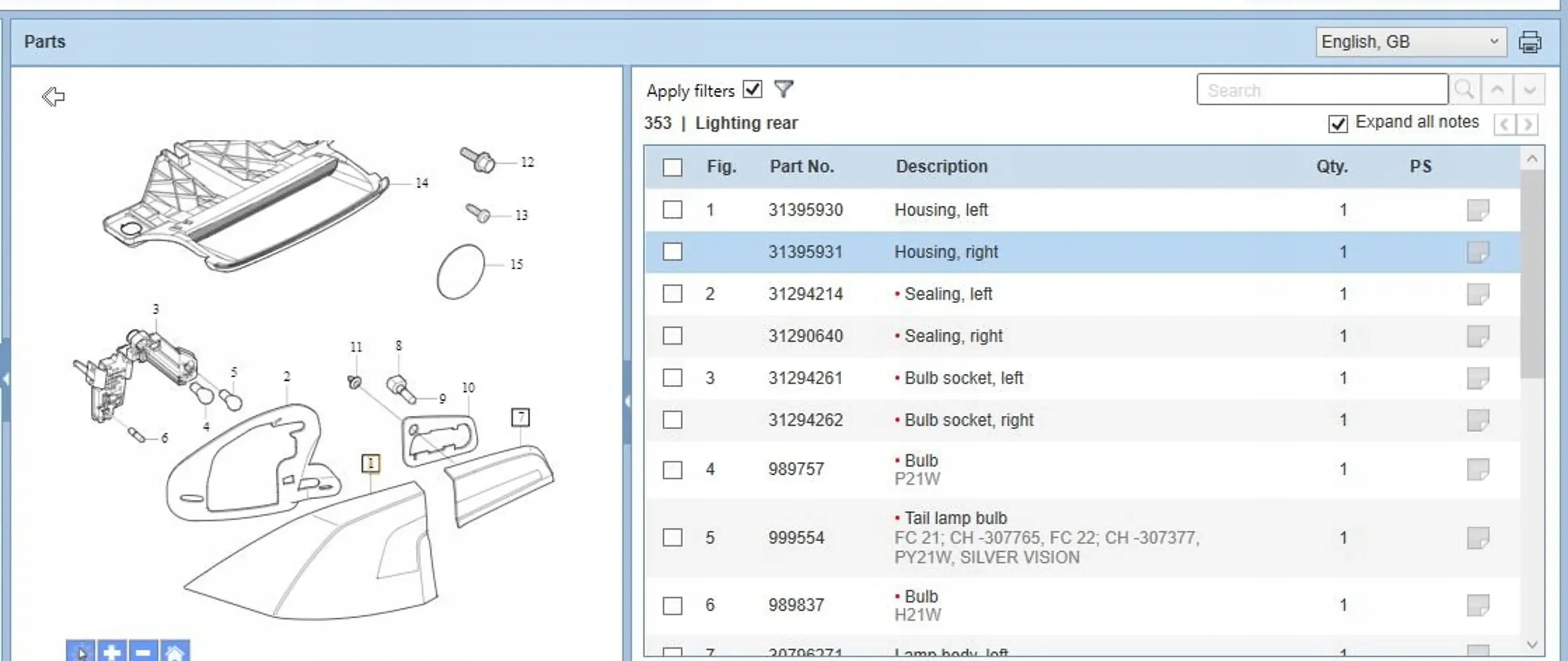Click the parts table vertical scrollbar thumb

click(1532, 273)
